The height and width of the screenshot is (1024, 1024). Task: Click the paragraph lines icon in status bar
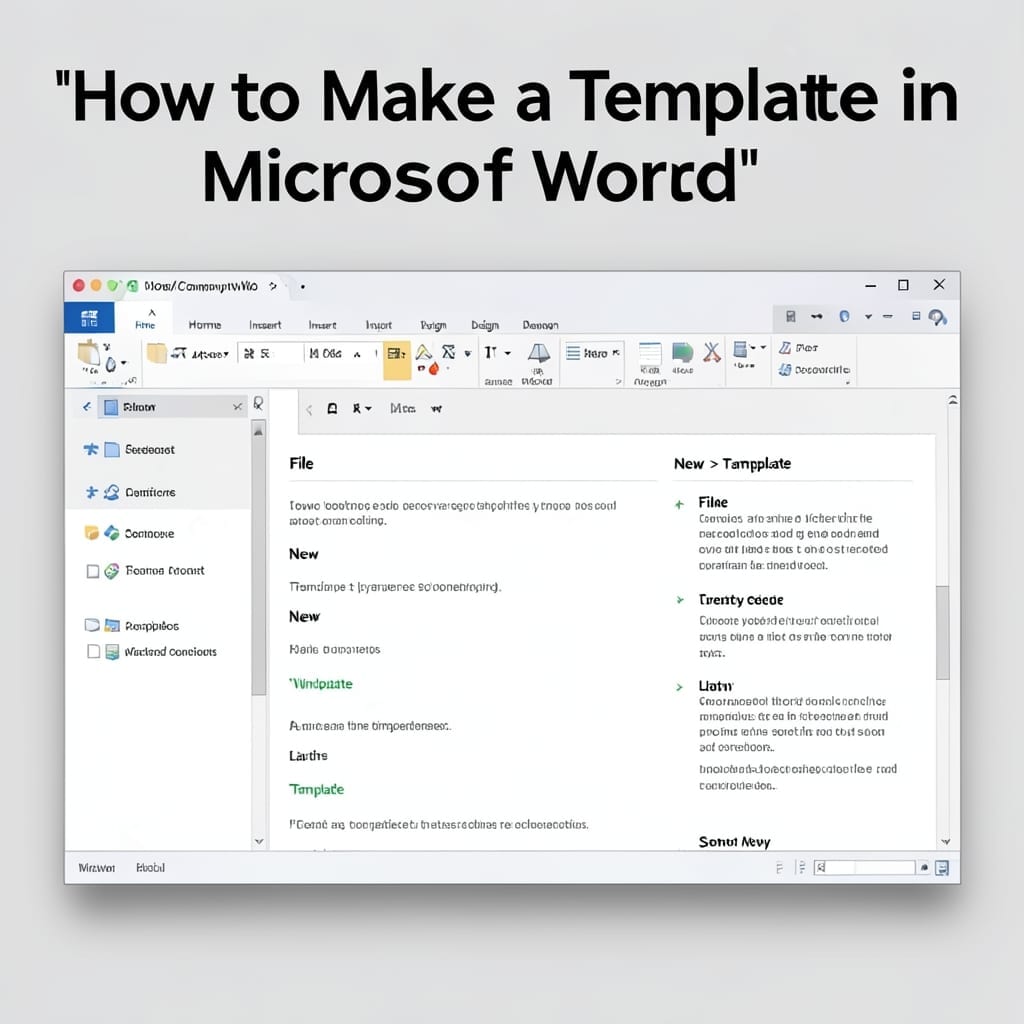[801, 867]
